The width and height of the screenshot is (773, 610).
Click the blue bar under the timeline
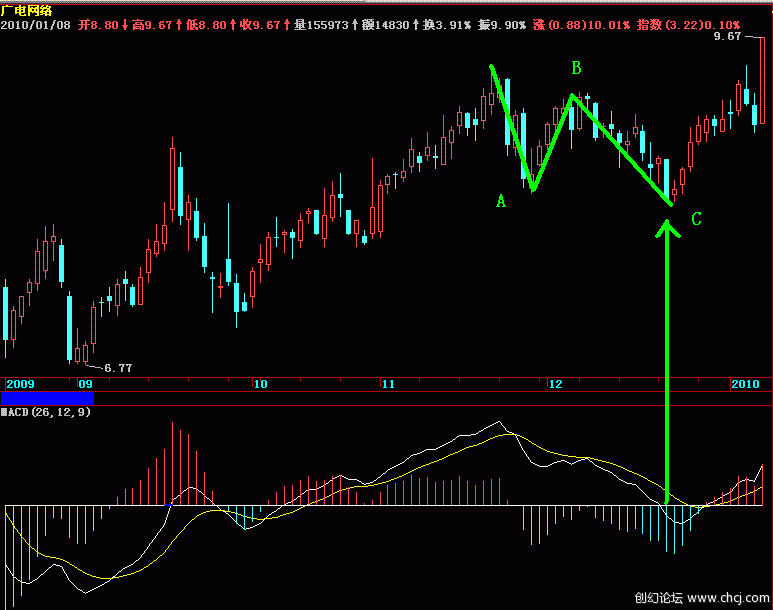[47, 398]
